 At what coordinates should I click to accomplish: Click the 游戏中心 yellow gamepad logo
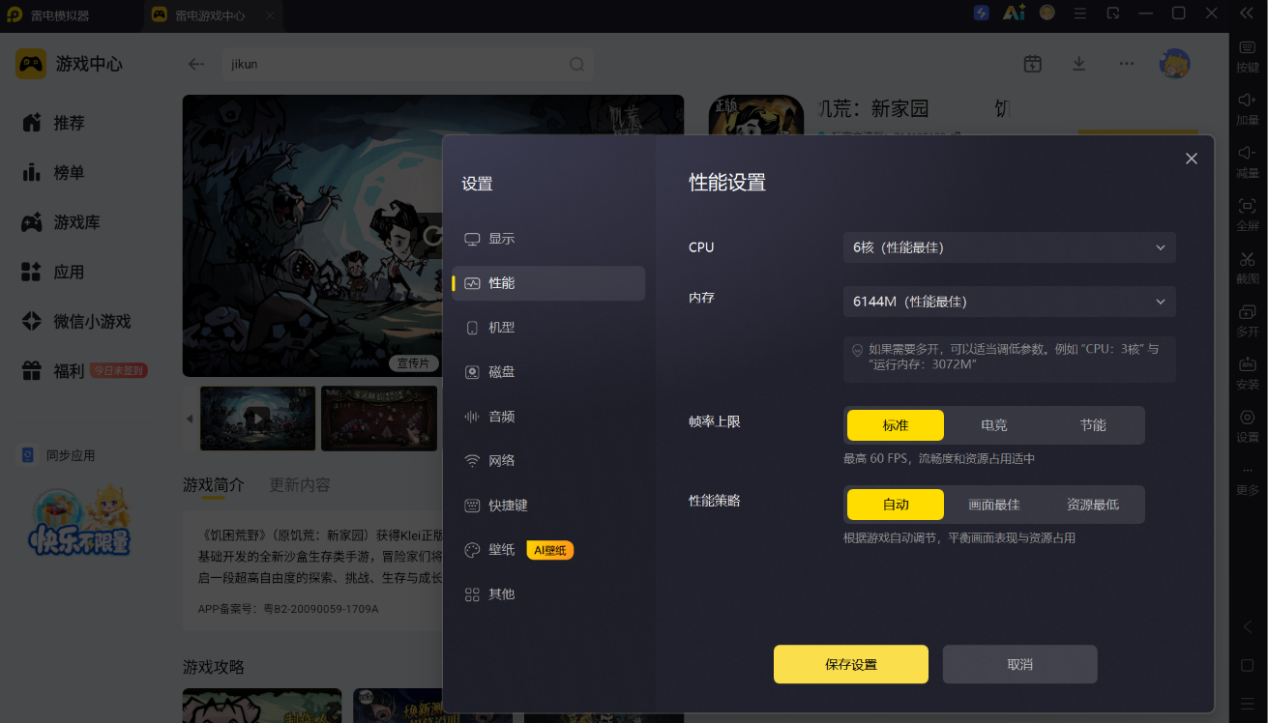[x=31, y=64]
